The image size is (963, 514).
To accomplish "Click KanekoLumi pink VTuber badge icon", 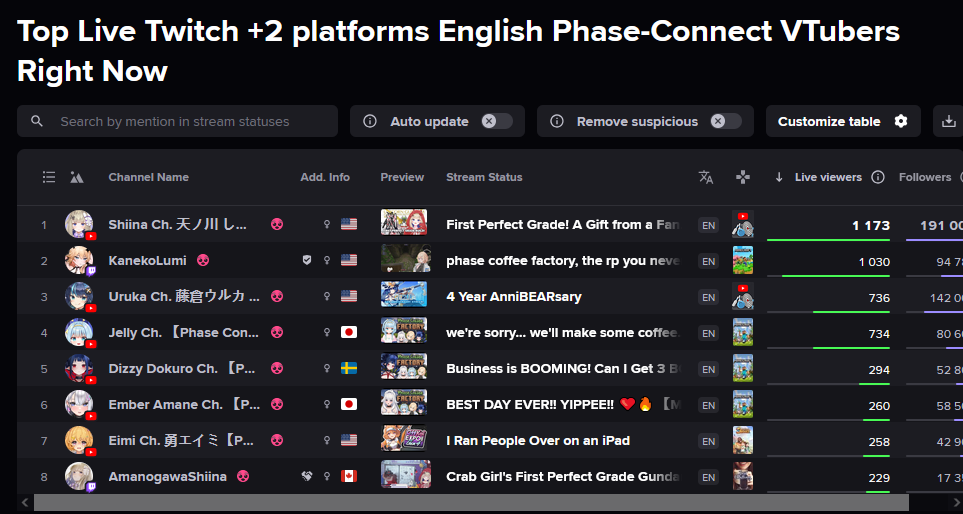I will [x=203, y=260].
